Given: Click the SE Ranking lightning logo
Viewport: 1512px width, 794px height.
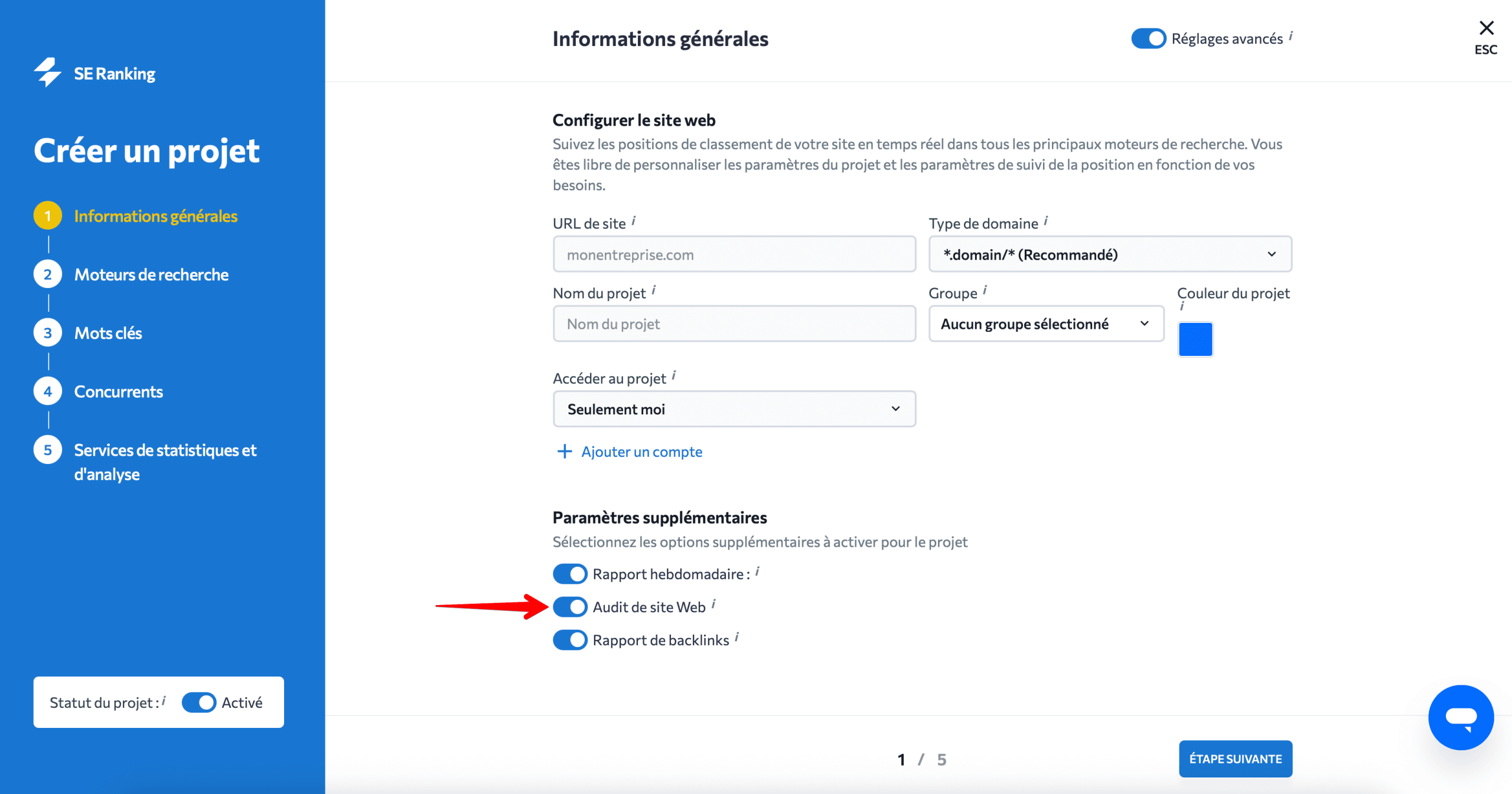Looking at the screenshot, I should pyautogui.click(x=48, y=73).
